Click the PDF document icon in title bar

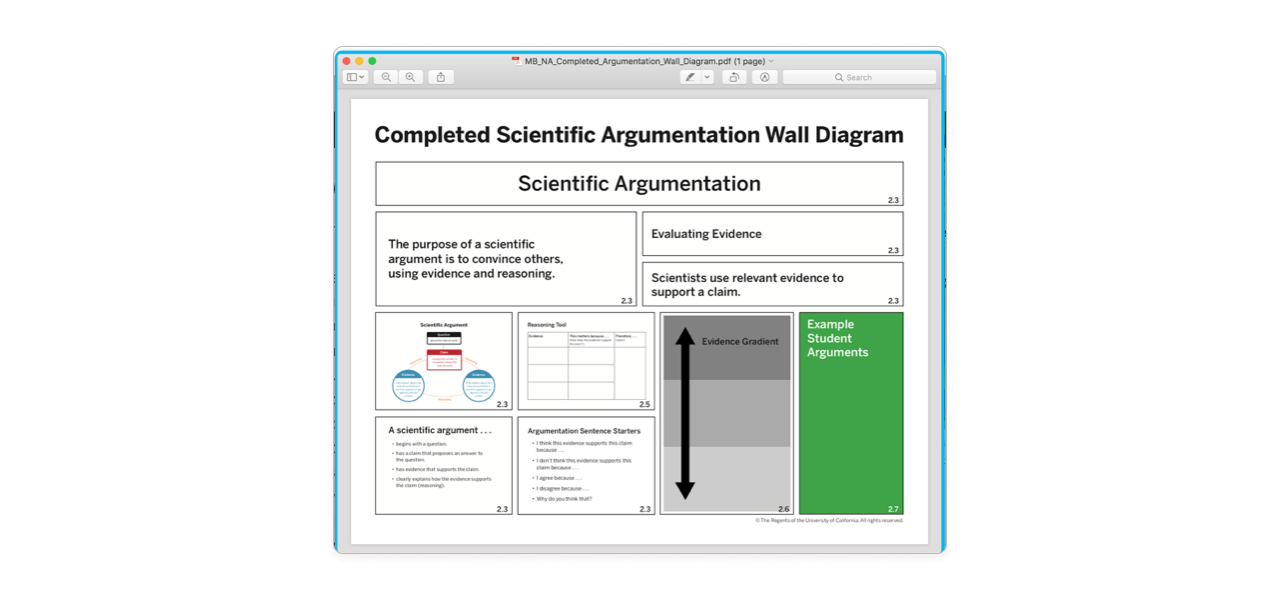(x=516, y=61)
